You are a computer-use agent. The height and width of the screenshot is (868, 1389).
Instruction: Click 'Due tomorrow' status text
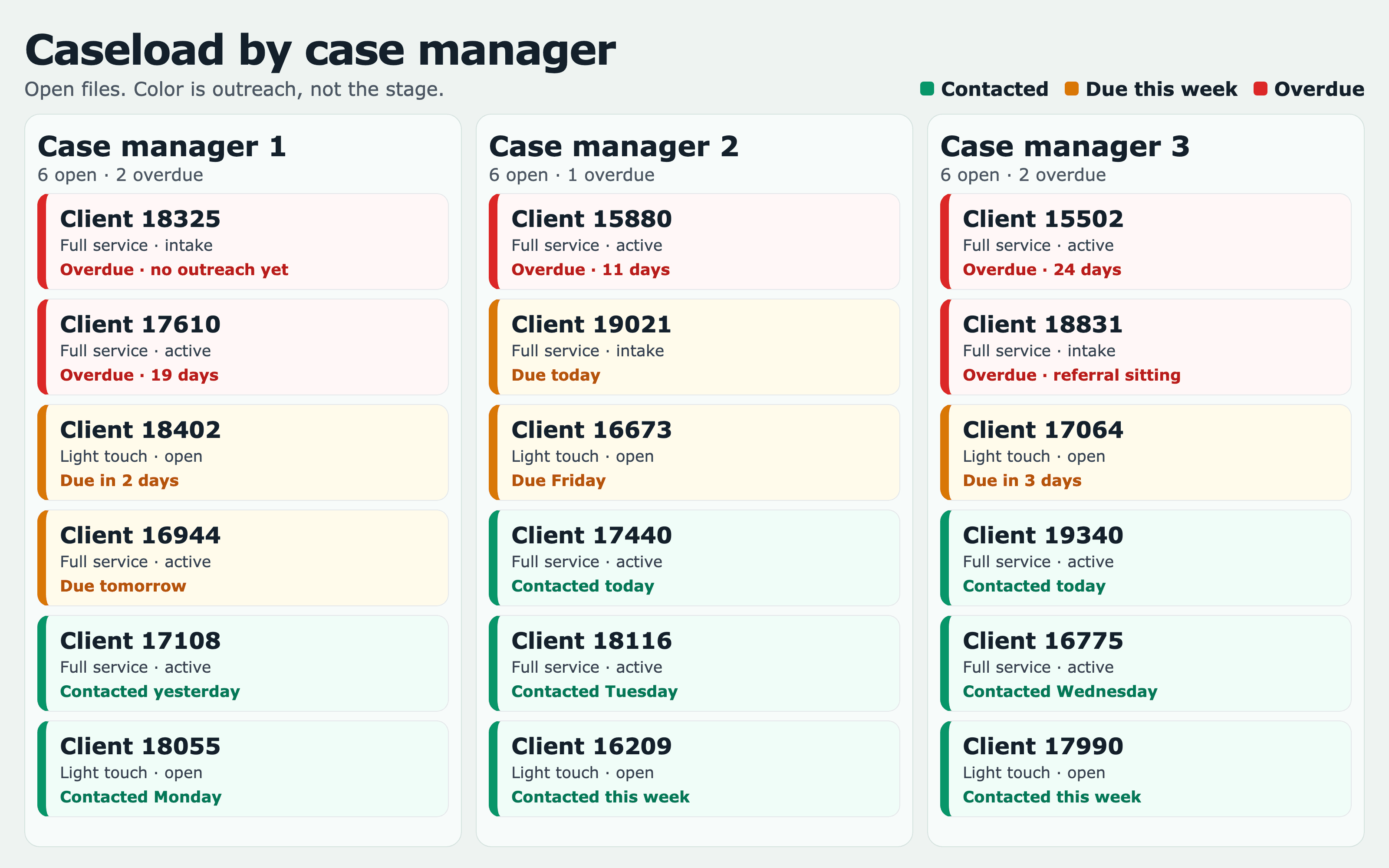coord(123,586)
